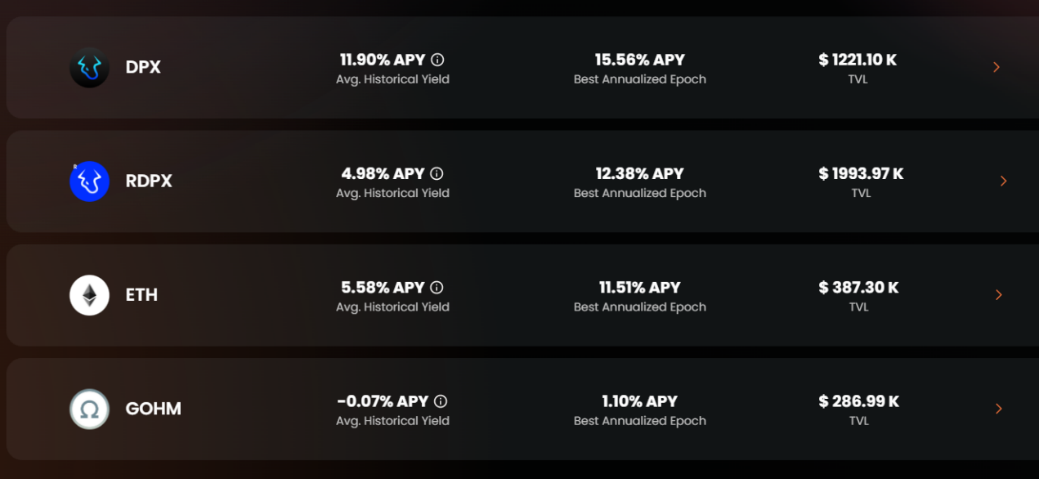Open info icon beside 11.90% APY
The image size is (1039, 479).
(x=437, y=60)
